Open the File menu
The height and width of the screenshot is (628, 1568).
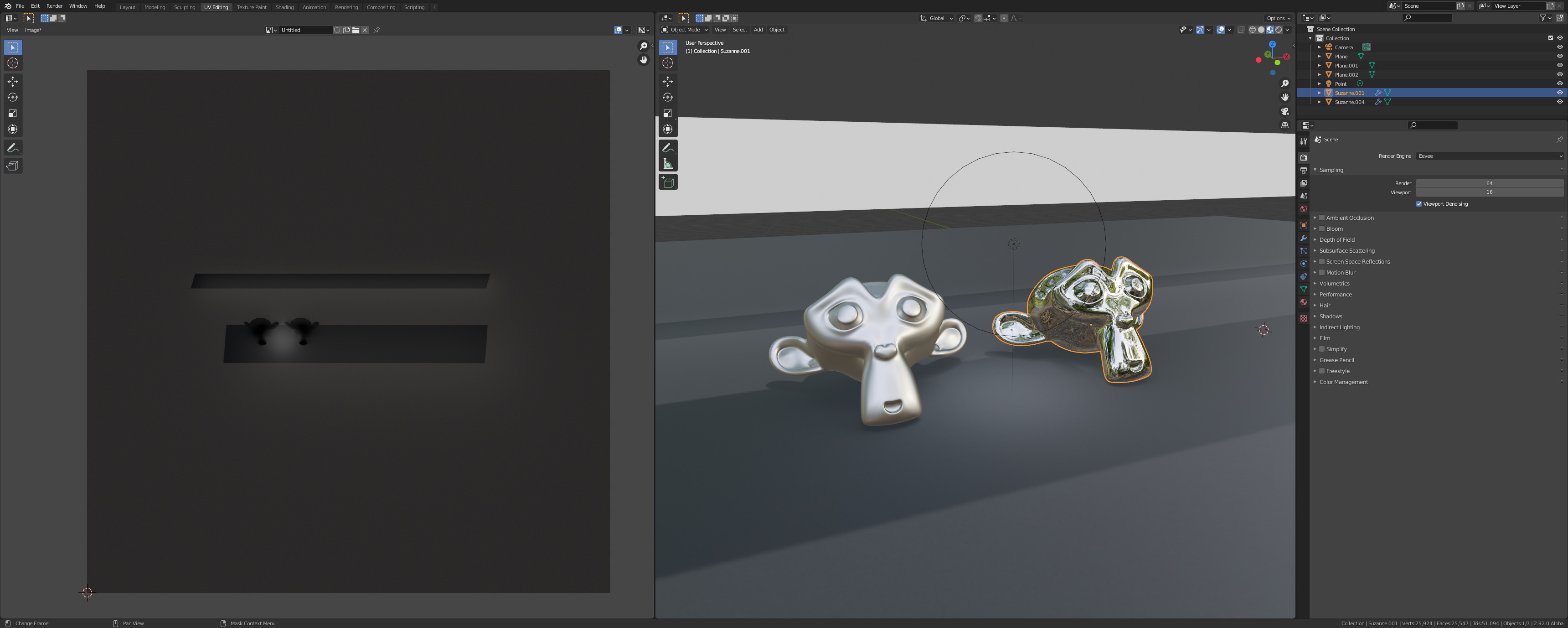coord(20,6)
